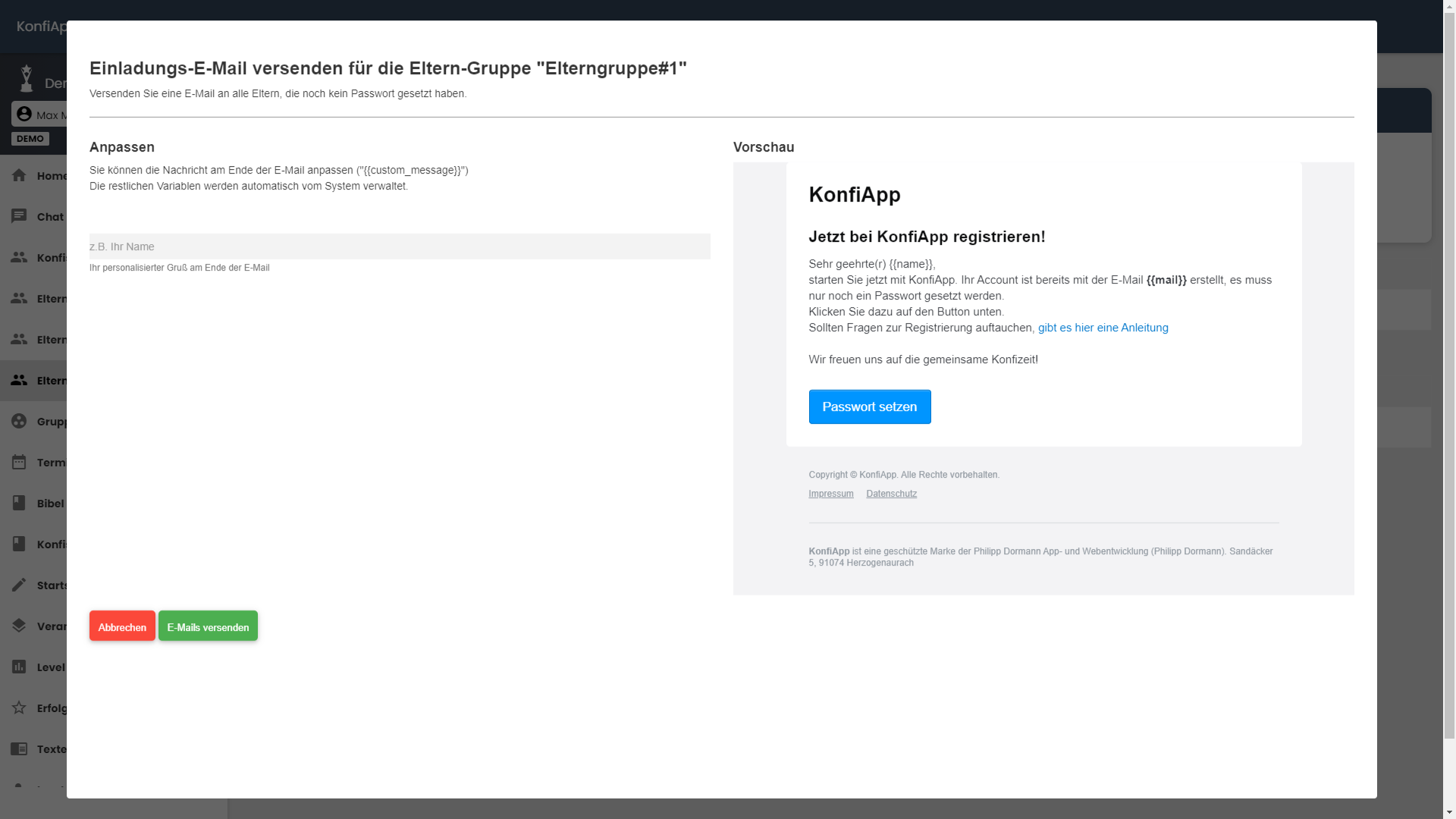Click the KonfiApp title in email preview
The width and height of the screenshot is (1456, 819).
(855, 195)
